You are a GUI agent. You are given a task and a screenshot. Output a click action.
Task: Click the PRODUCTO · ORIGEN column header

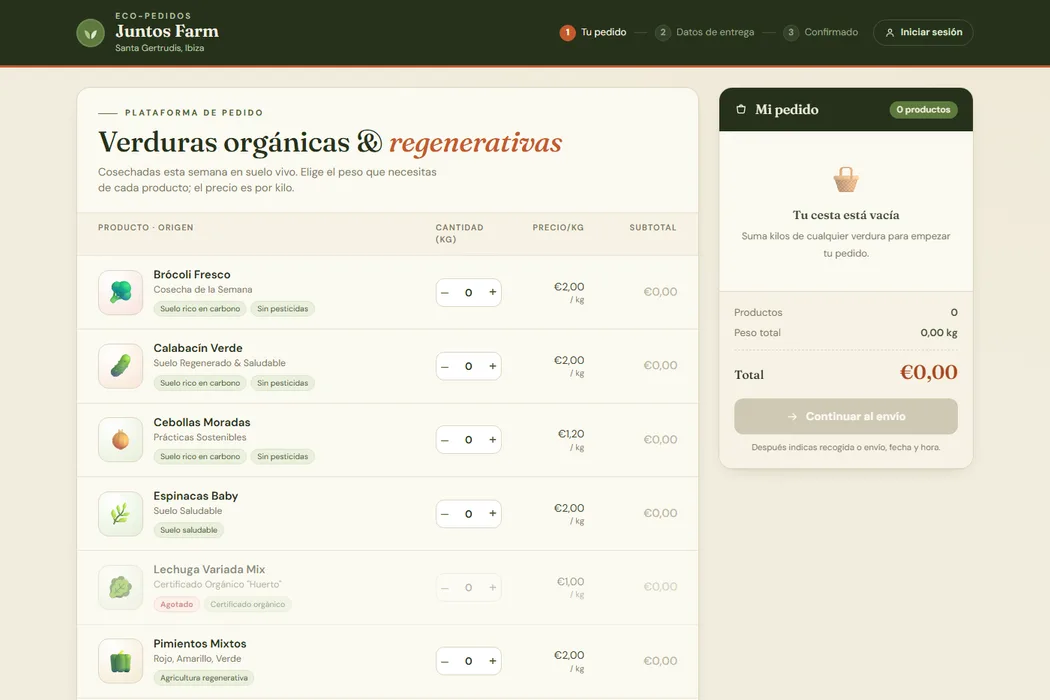click(145, 228)
